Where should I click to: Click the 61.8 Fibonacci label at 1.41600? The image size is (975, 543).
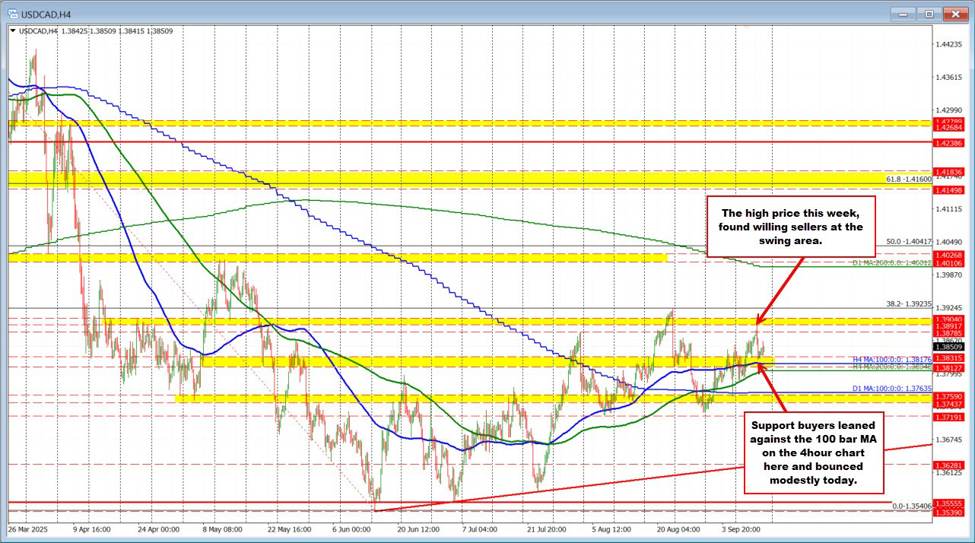point(908,179)
